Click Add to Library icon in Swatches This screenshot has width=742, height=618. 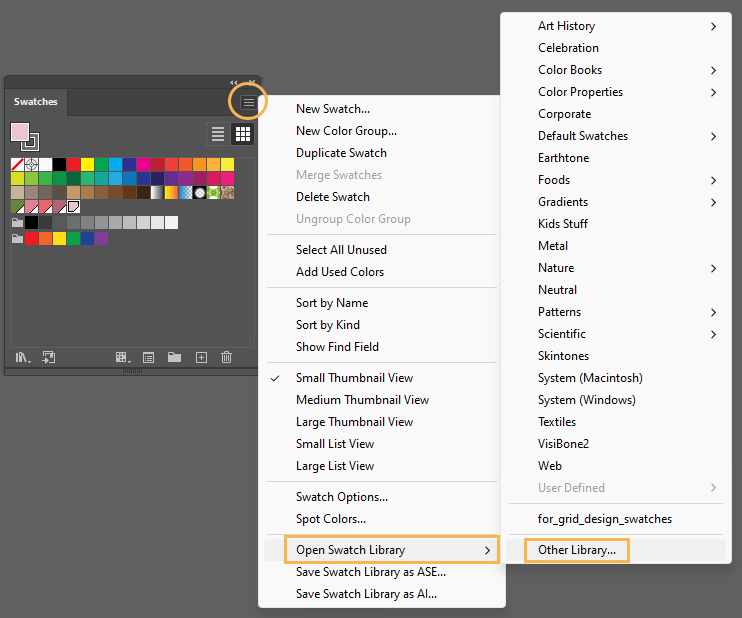49,357
